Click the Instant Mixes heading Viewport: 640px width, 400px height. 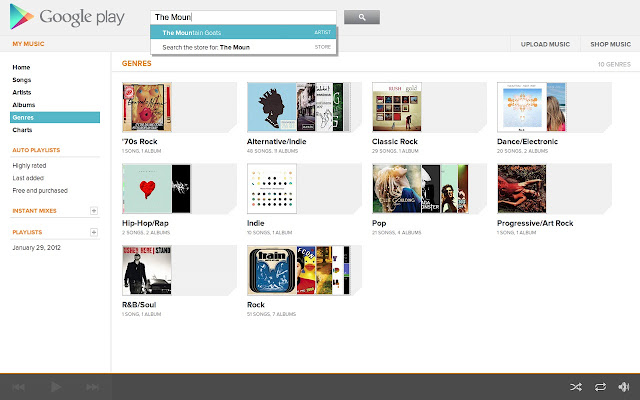point(34,211)
